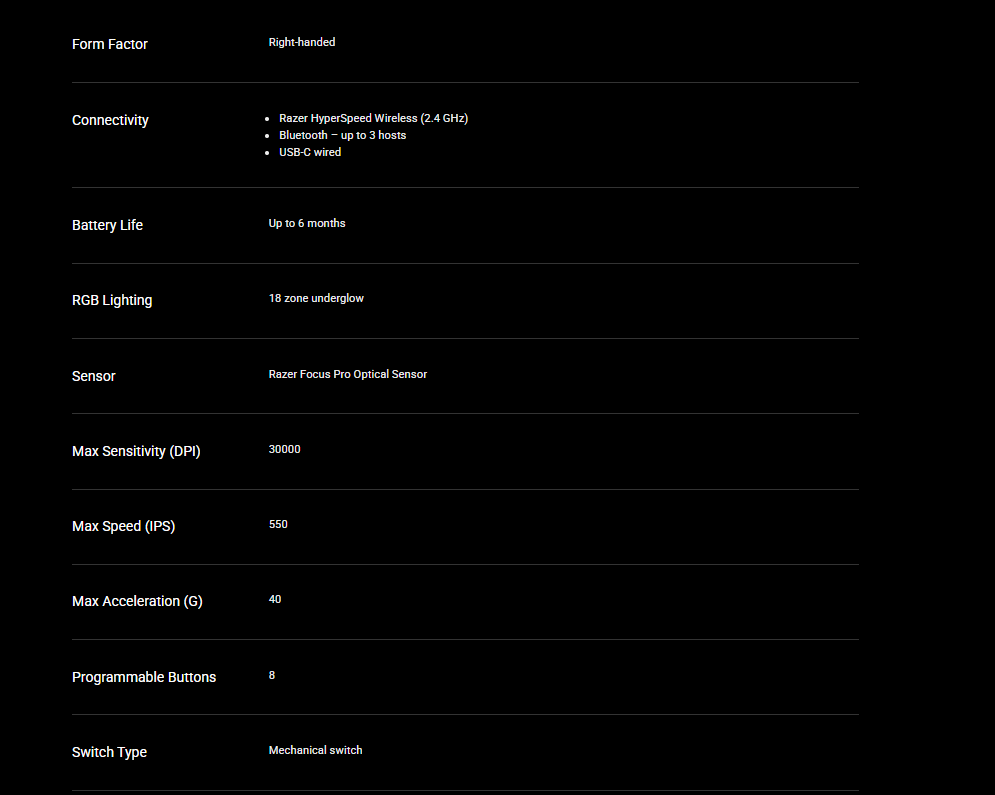The image size is (995, 795).
Task: Click the 18 zone underglow value
Action: (x=316, y=298)
